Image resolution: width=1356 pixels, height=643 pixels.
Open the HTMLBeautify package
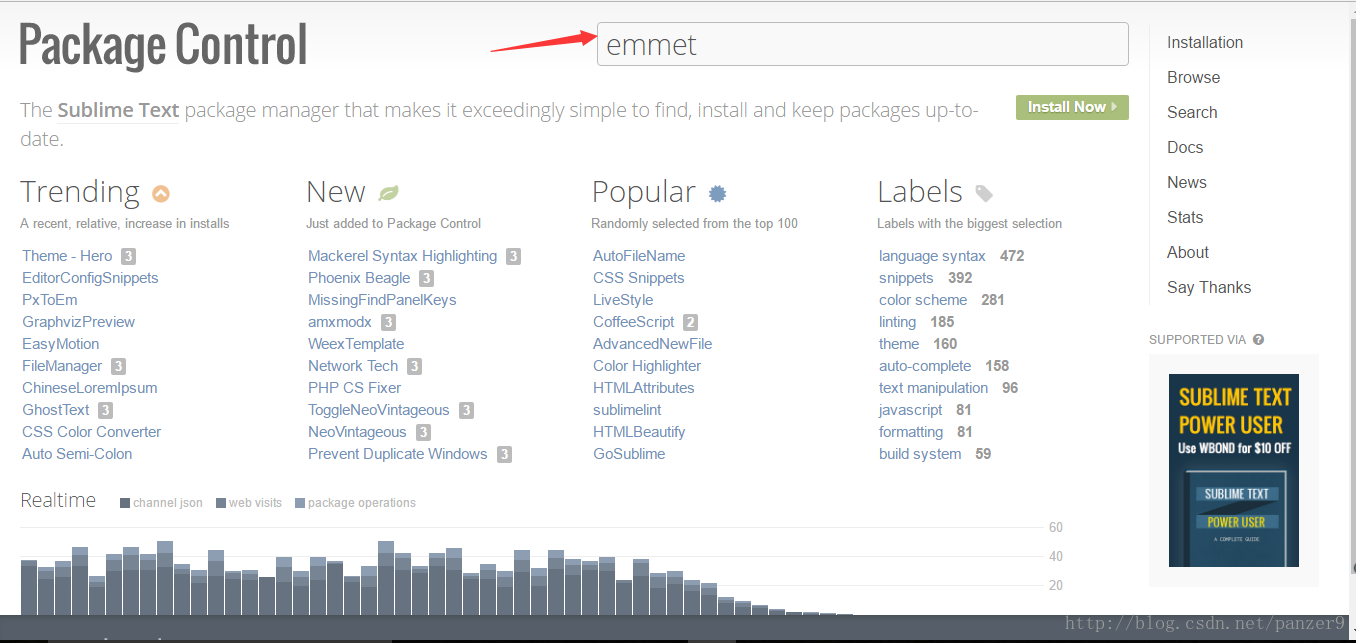639,432
